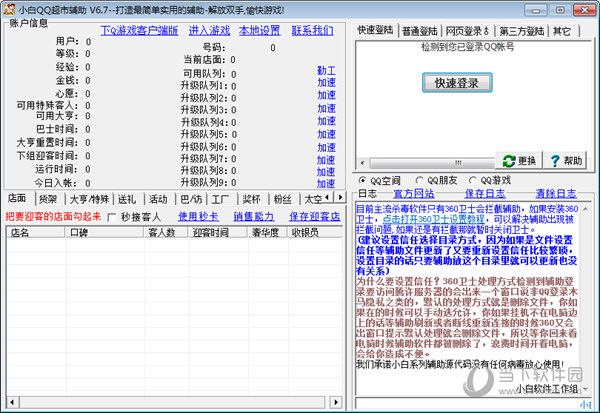Switch to the 普通登陆 tab
This screenshot has height=413, width=600.
pyautogui.click(x=420, y=31)
